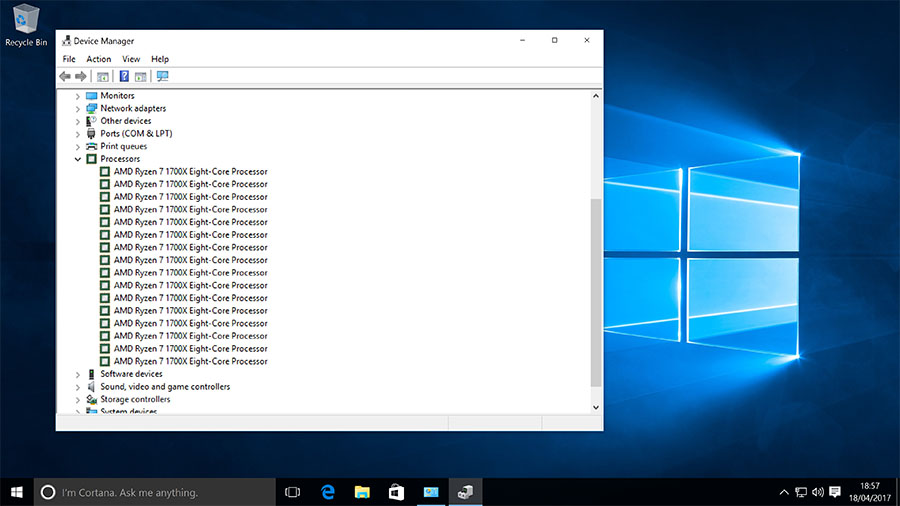Click the Scan for hardware changes monitor icon
This screenshot has height=506, width=900.
point(162,76)
